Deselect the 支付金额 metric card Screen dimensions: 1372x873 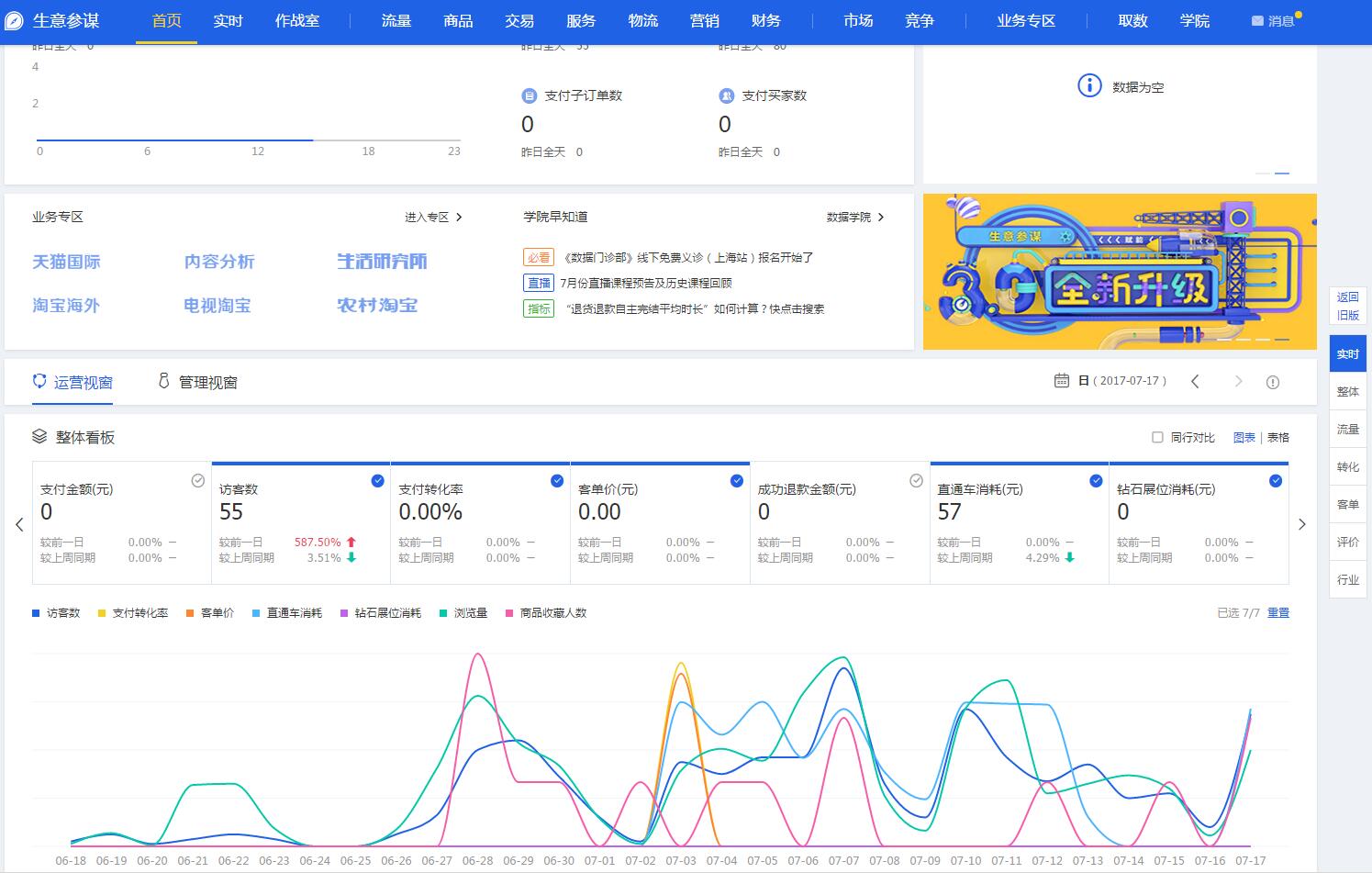click(198, 480)
